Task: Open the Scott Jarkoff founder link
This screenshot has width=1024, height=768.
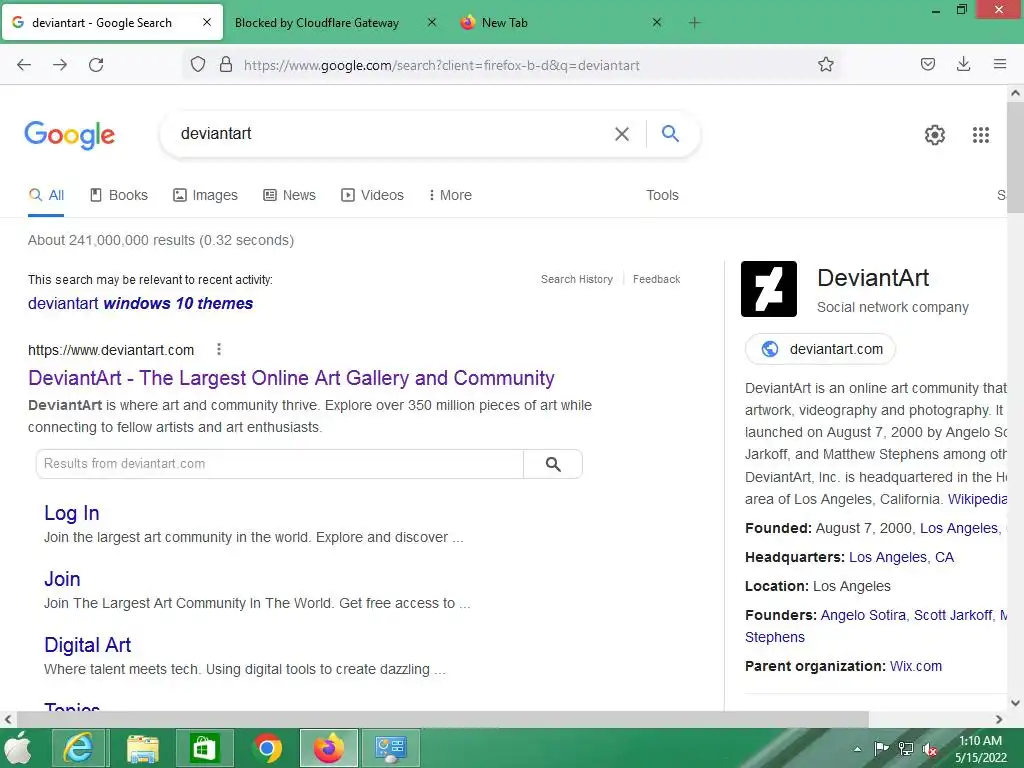Action: (953, 616)
